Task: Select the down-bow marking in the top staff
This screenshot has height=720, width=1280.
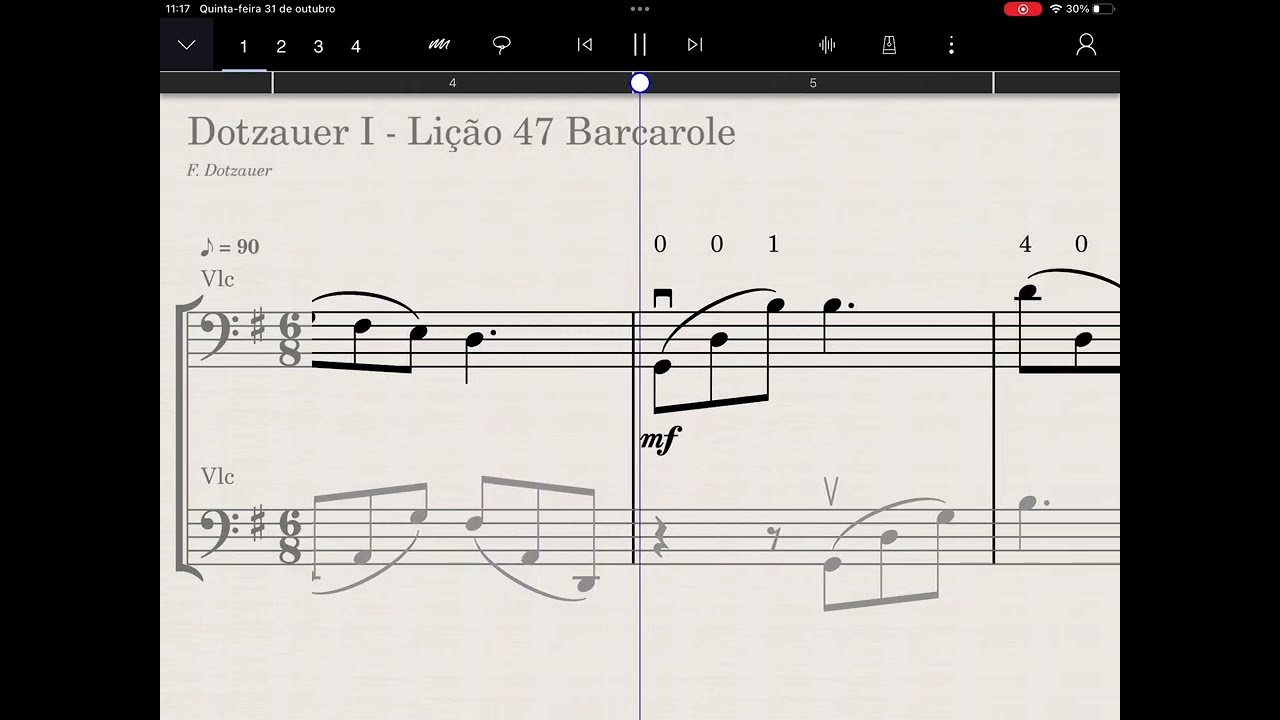Action: pos(662,298)
